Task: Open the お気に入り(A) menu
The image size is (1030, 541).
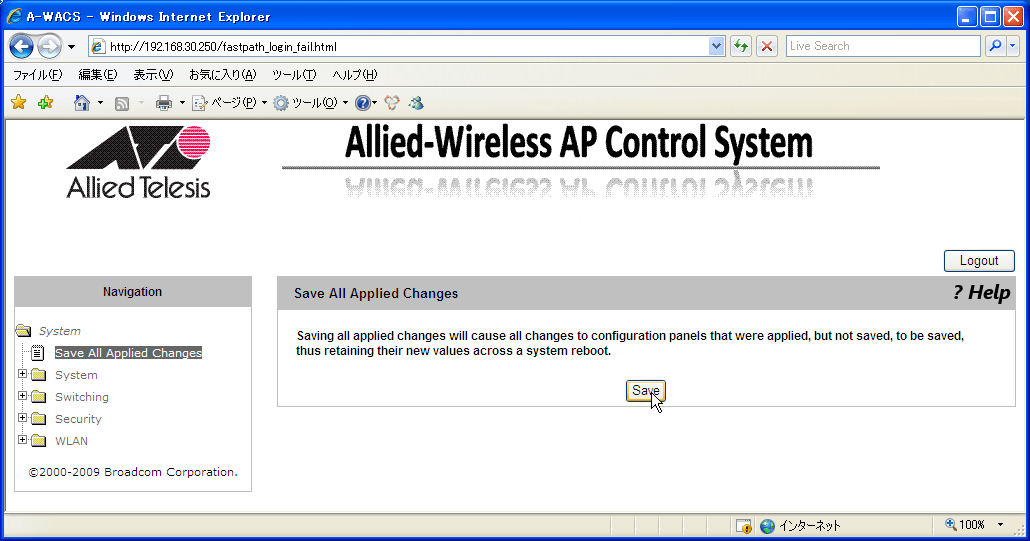Action: tap(223, 75)
